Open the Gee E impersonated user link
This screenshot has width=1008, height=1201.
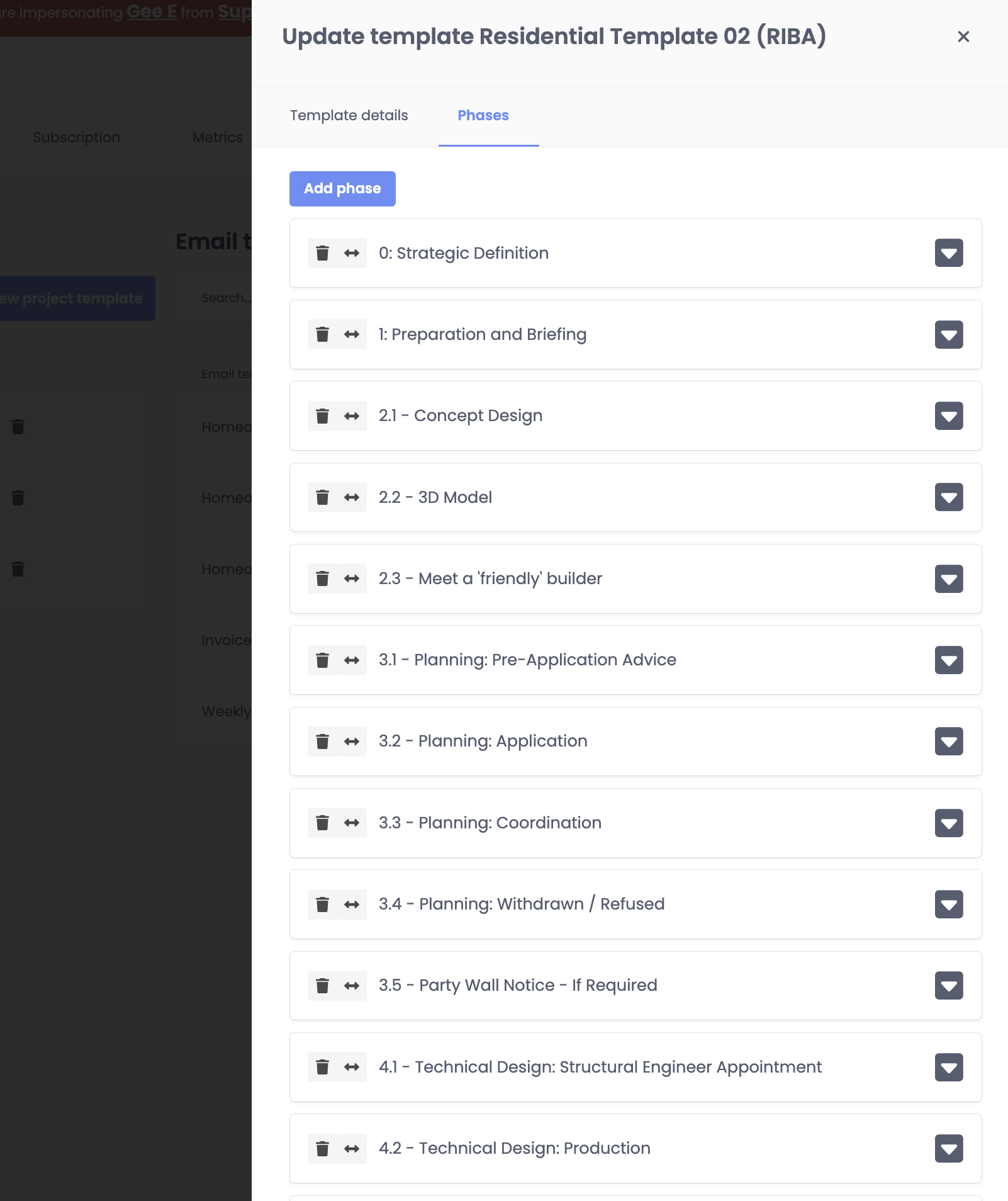tap(151, 12)
